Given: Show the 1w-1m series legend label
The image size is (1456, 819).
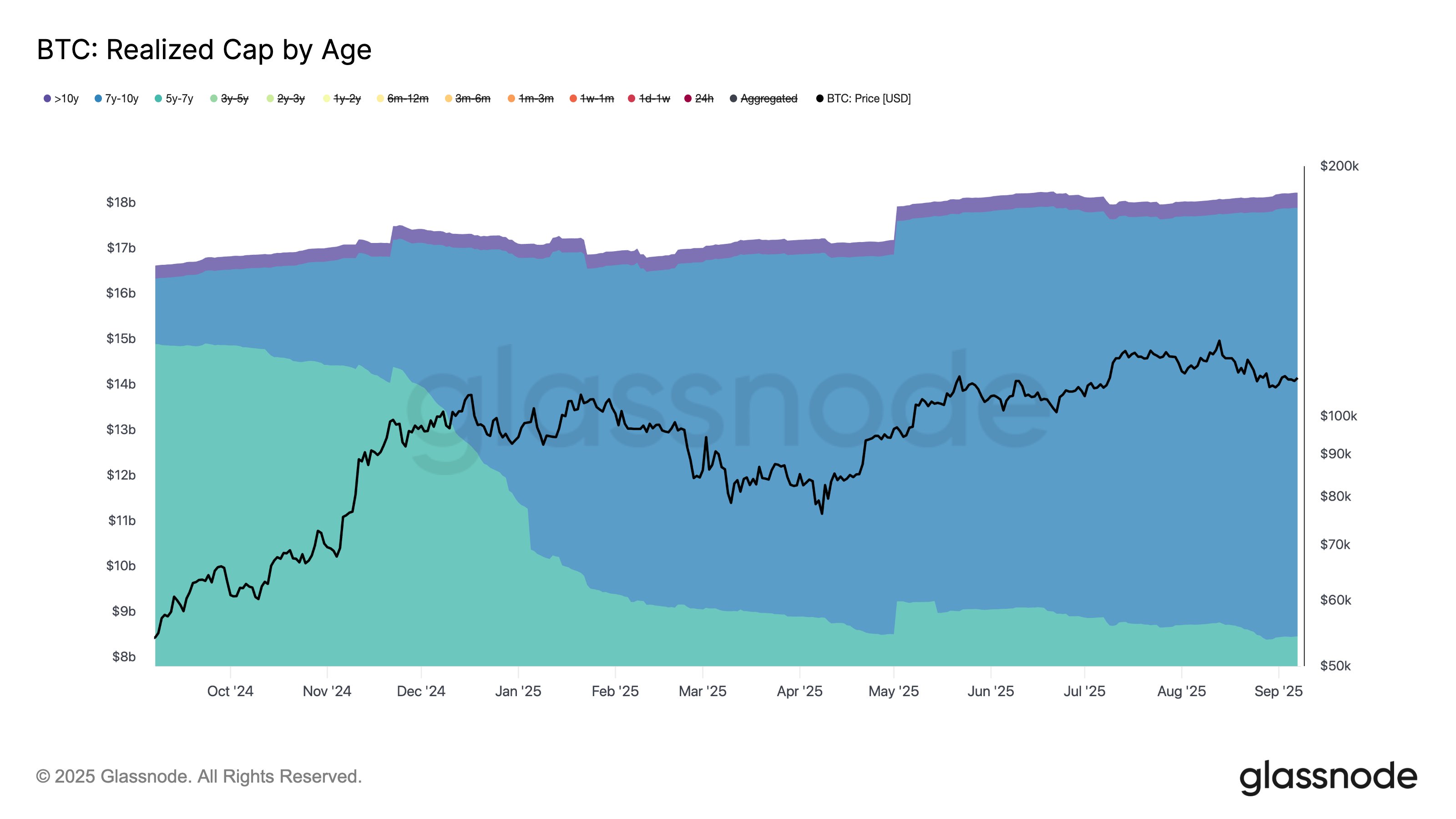Looking at the screenshot, I should [597, 99].
